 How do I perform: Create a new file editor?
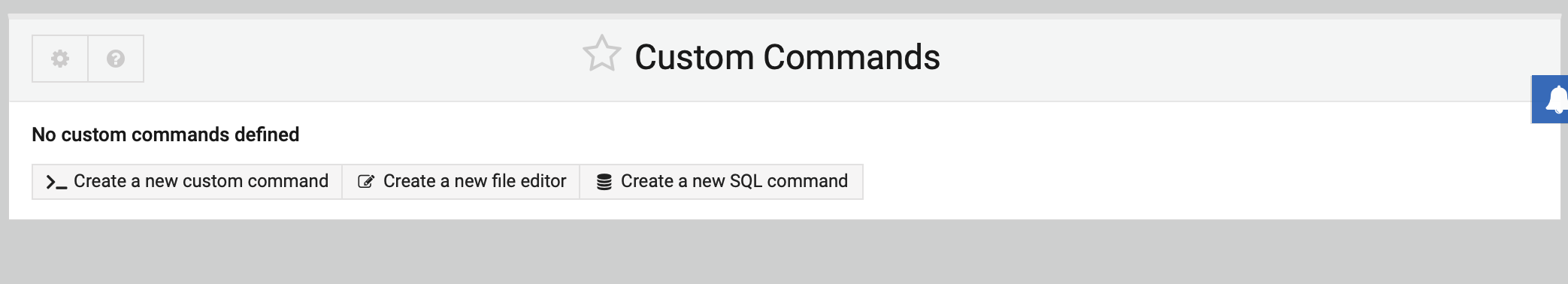(x=461, y=182)
